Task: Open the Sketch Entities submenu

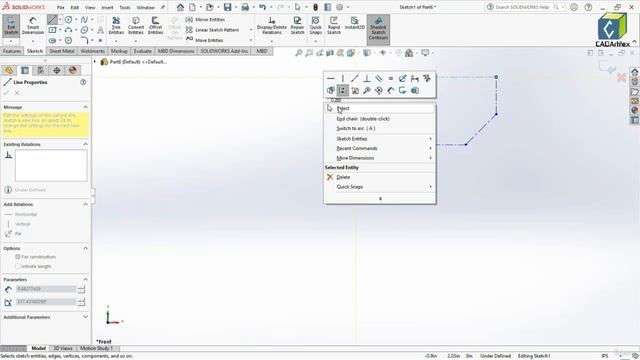Action: point(380,139)
